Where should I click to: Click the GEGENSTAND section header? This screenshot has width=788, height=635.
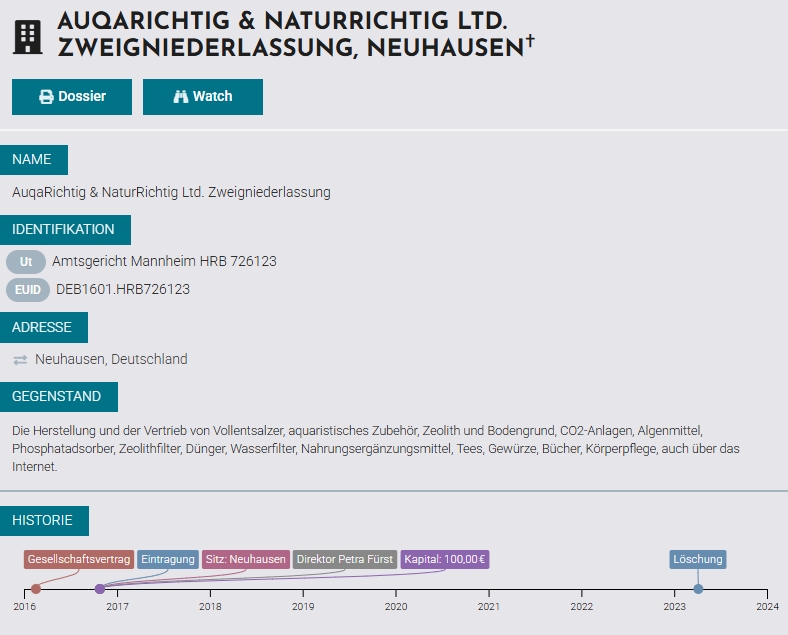(57, 397)
